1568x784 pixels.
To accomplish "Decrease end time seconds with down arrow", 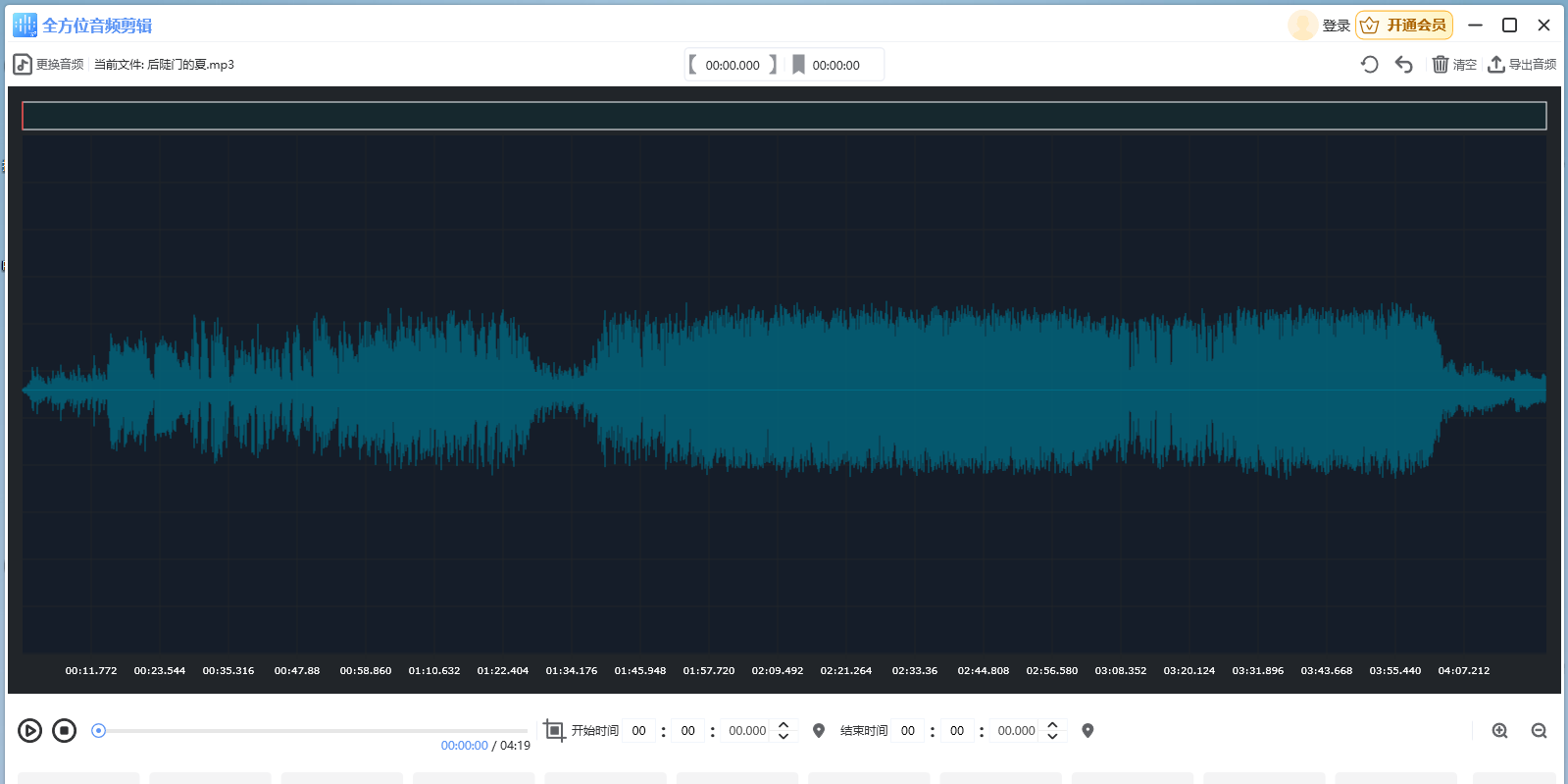I will [x=1052, y=736].
